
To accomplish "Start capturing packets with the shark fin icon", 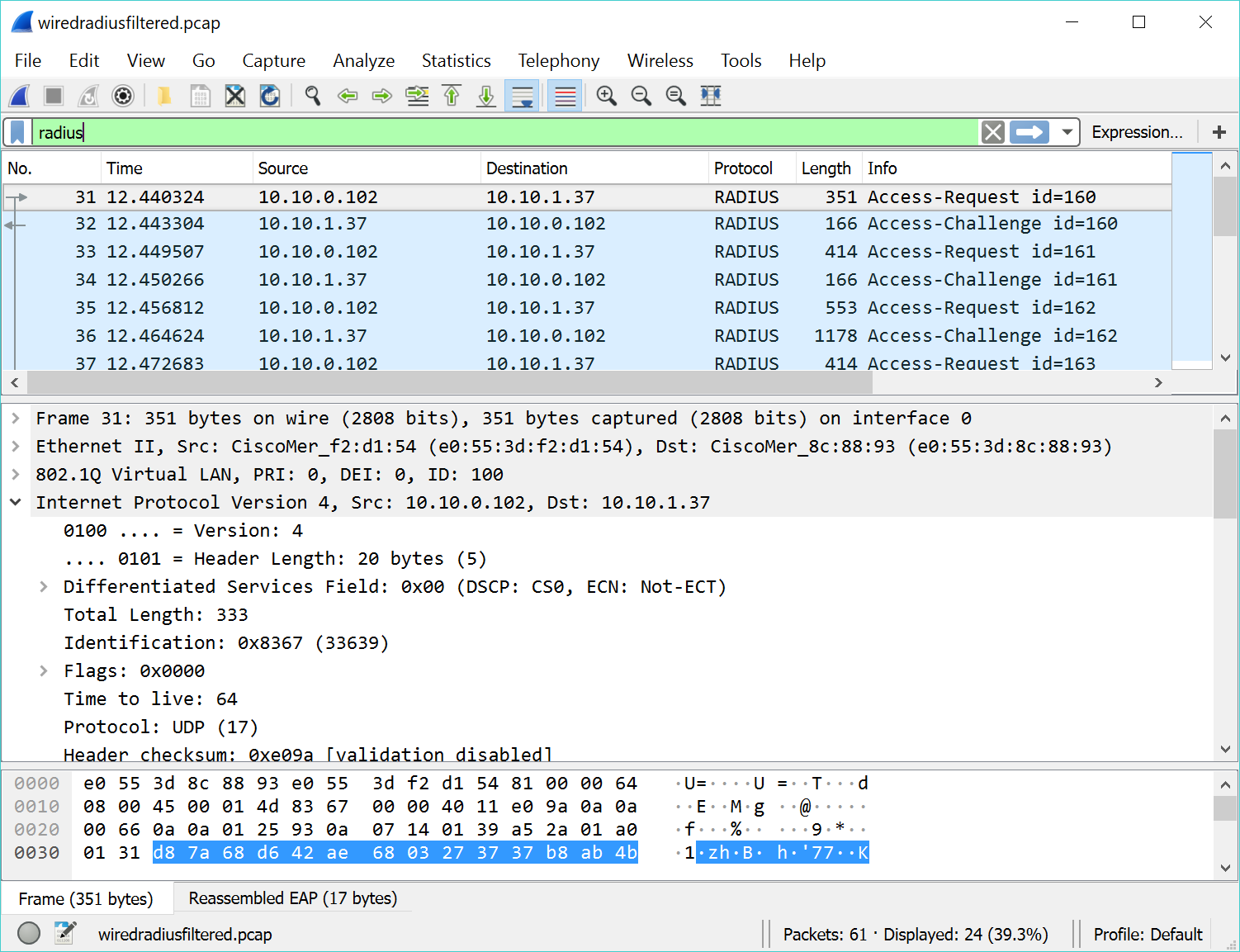I will click(x=20, y=96).
